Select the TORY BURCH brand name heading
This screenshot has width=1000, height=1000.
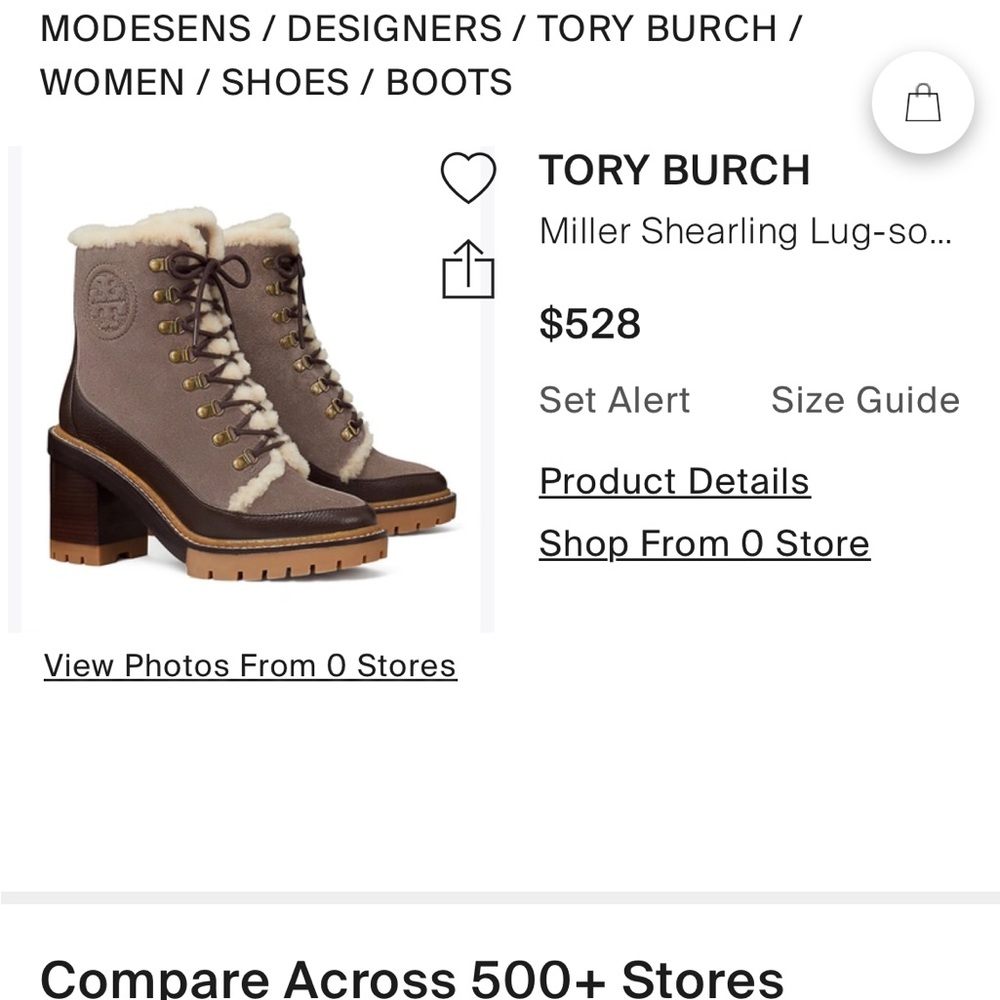coord(673,170)
